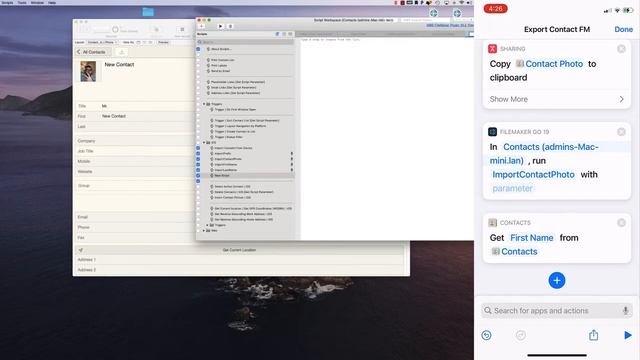Run the shortcut with the play button
Screen dimensions: 640x360
[x=628, y=335]
